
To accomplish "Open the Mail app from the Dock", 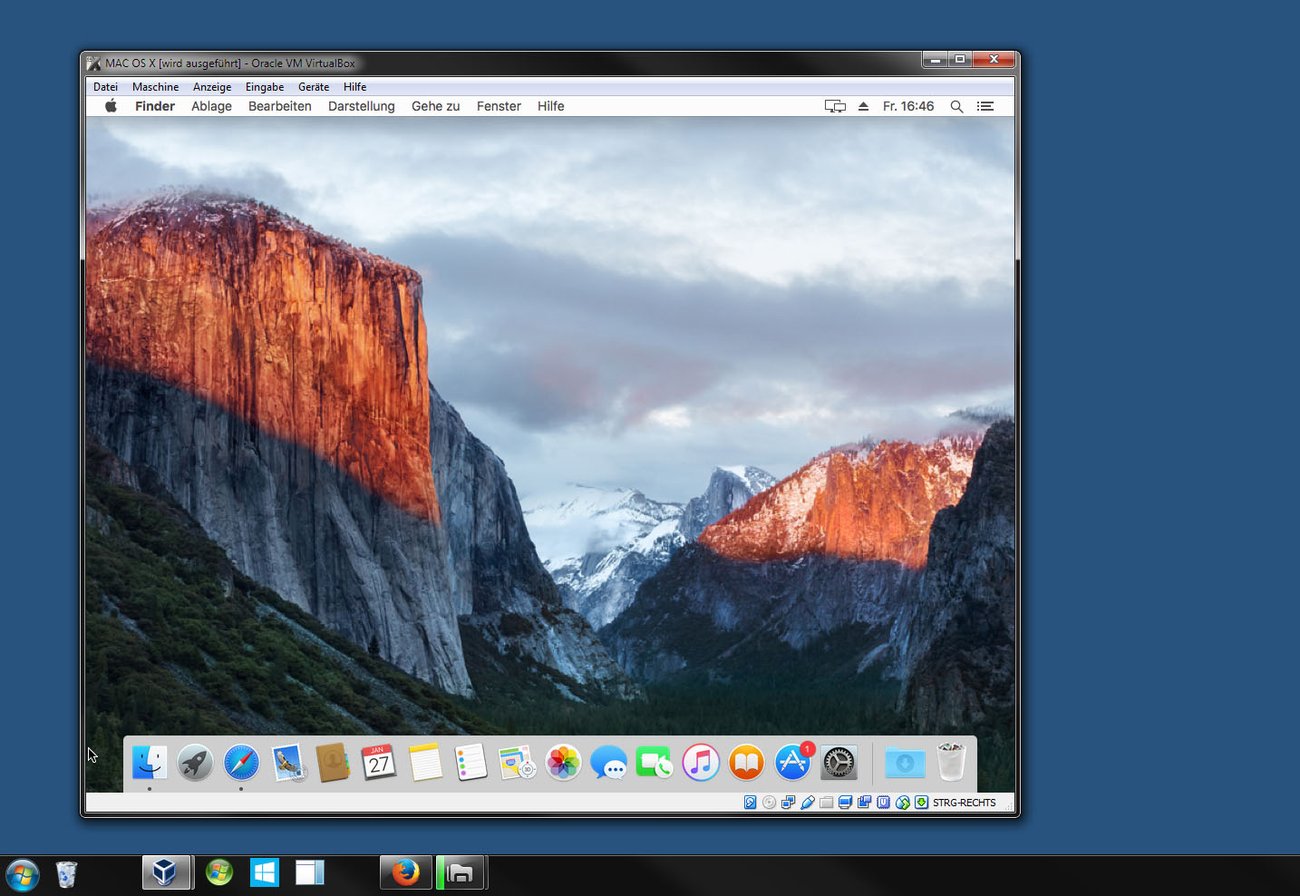I will (287, 762).
